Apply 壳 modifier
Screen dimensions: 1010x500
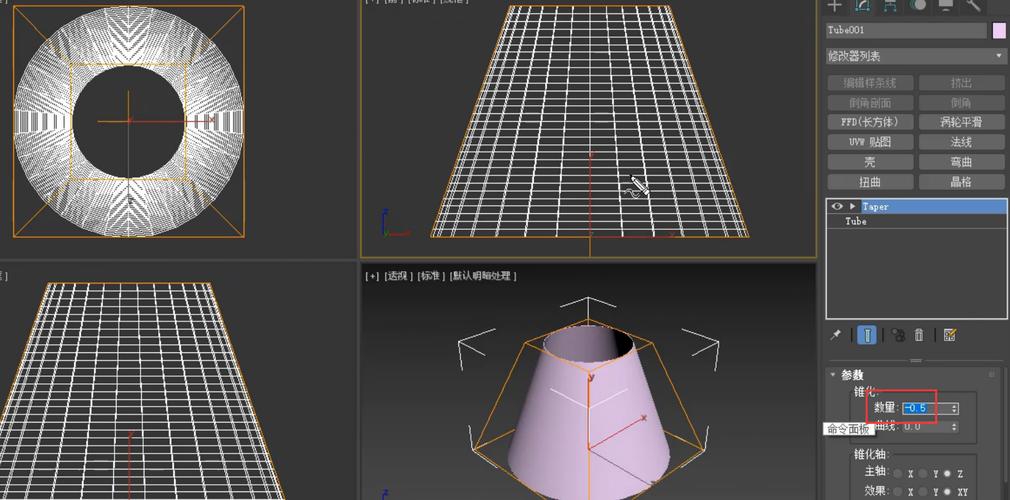pyautogui.click(x=870, y=162)
